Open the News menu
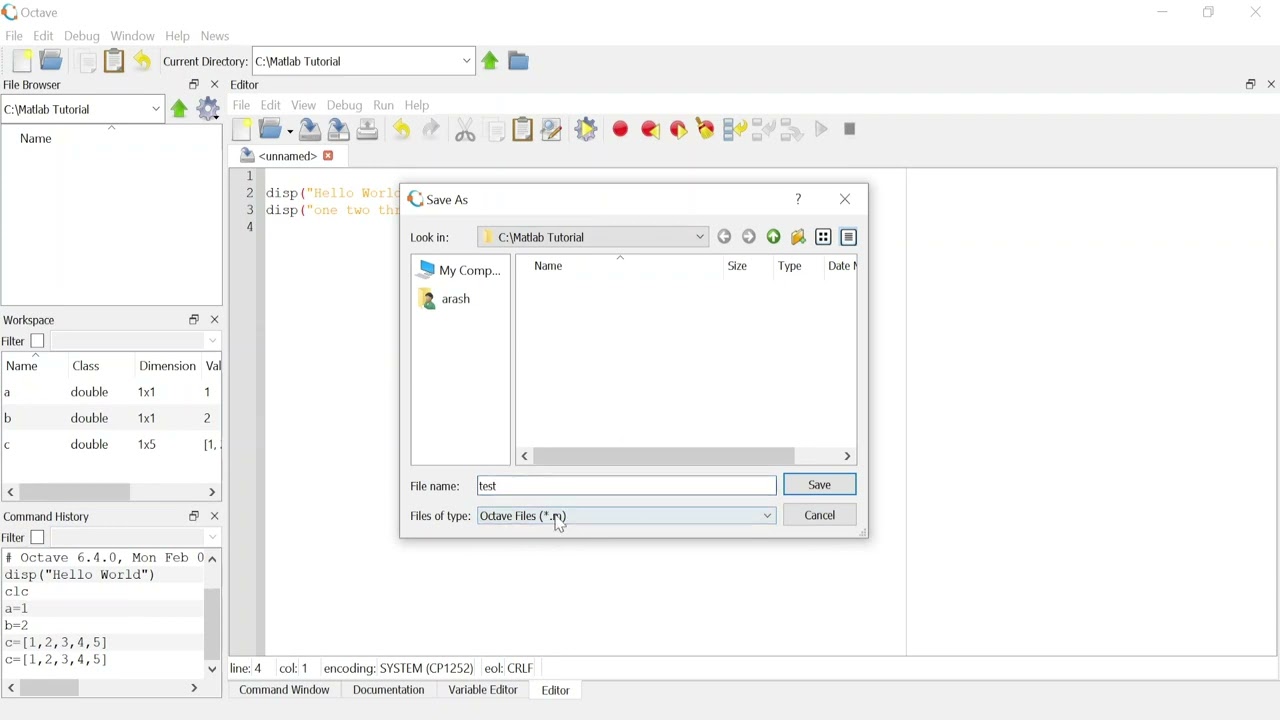Screen dimensions: 1280x720 [215, 36]
